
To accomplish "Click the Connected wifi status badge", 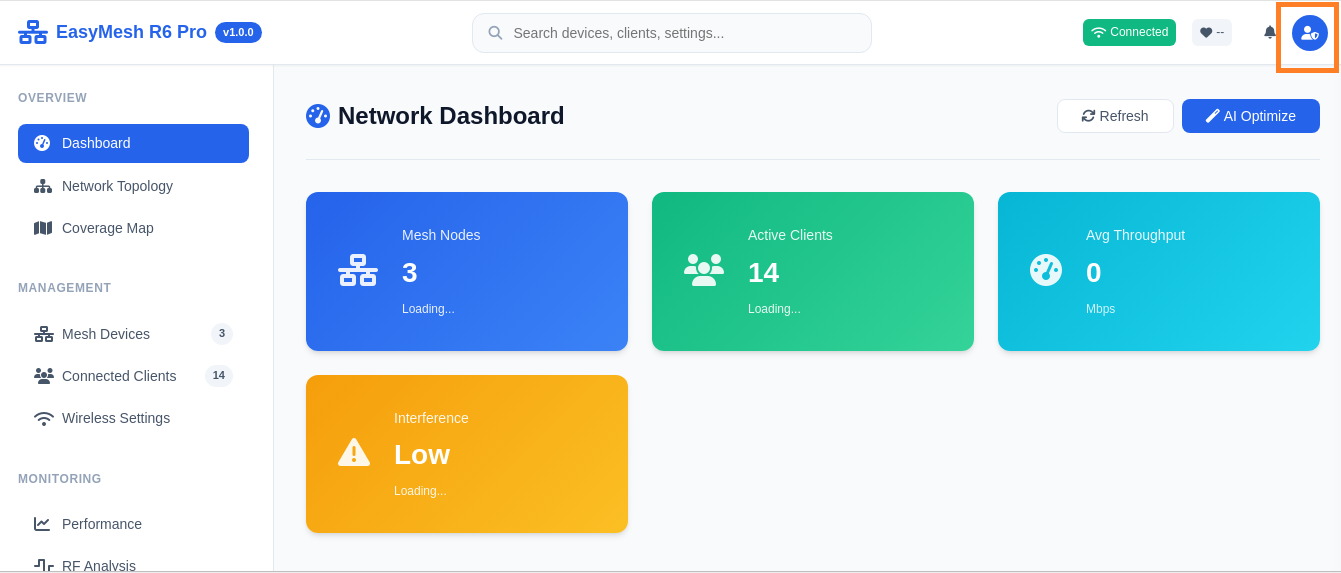I will point(1129,32).
